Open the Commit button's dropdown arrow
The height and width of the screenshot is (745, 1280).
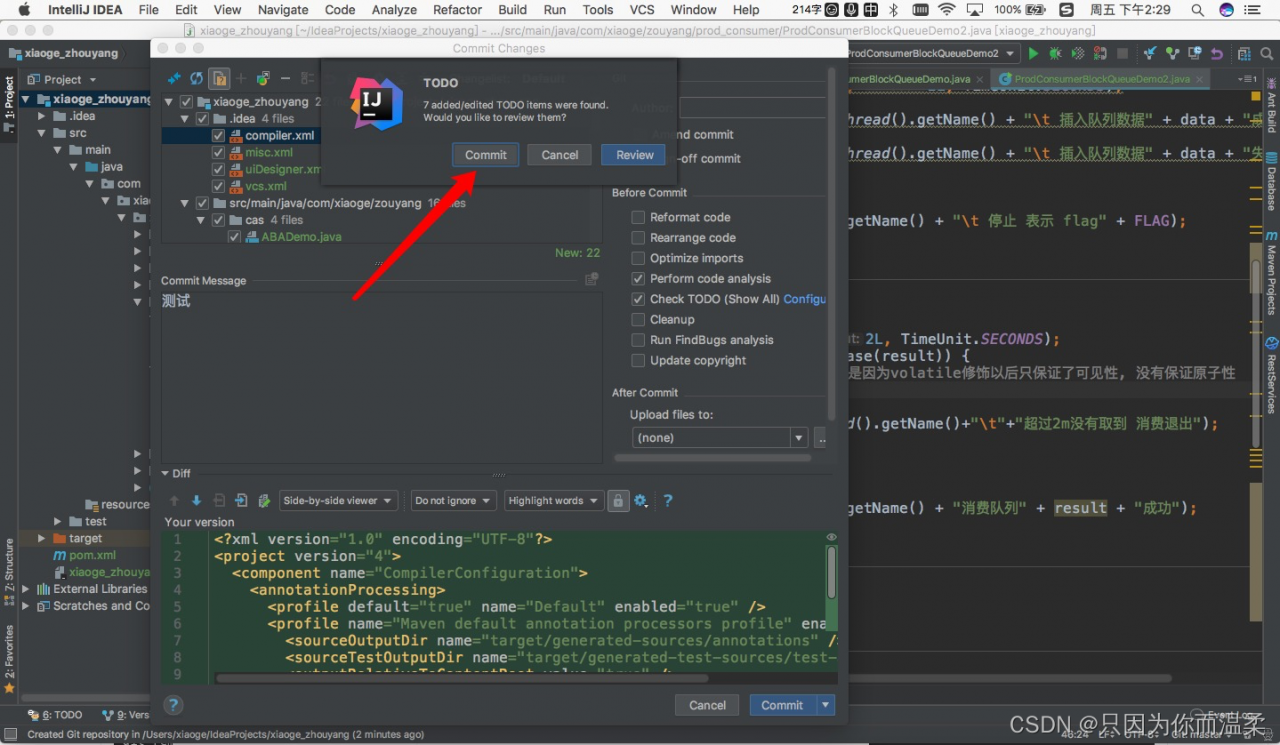click(x=826, y=705)
